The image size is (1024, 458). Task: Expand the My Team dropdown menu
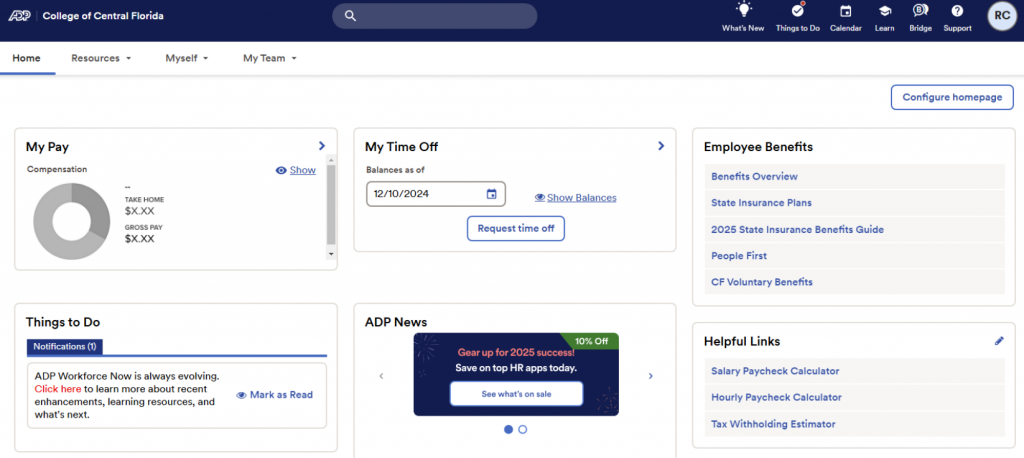point(270,58)
